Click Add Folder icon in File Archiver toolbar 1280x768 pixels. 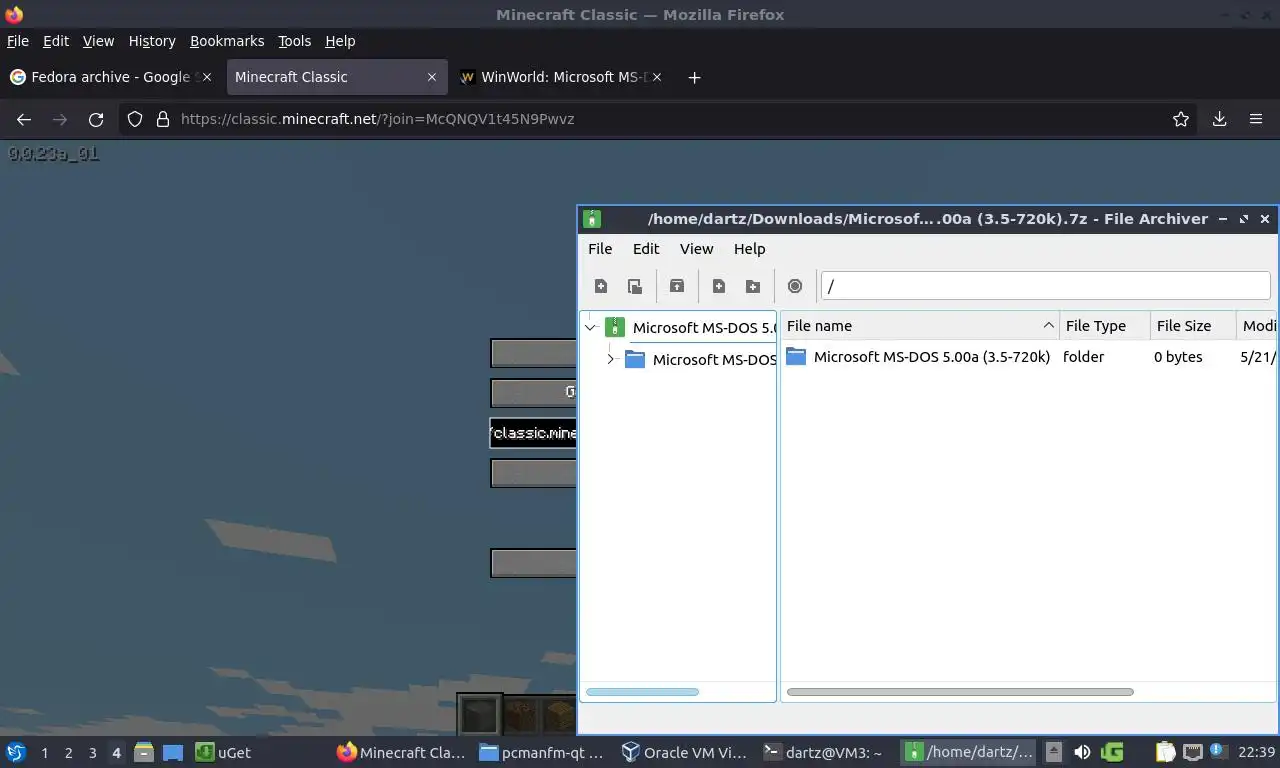pos(753,286)
